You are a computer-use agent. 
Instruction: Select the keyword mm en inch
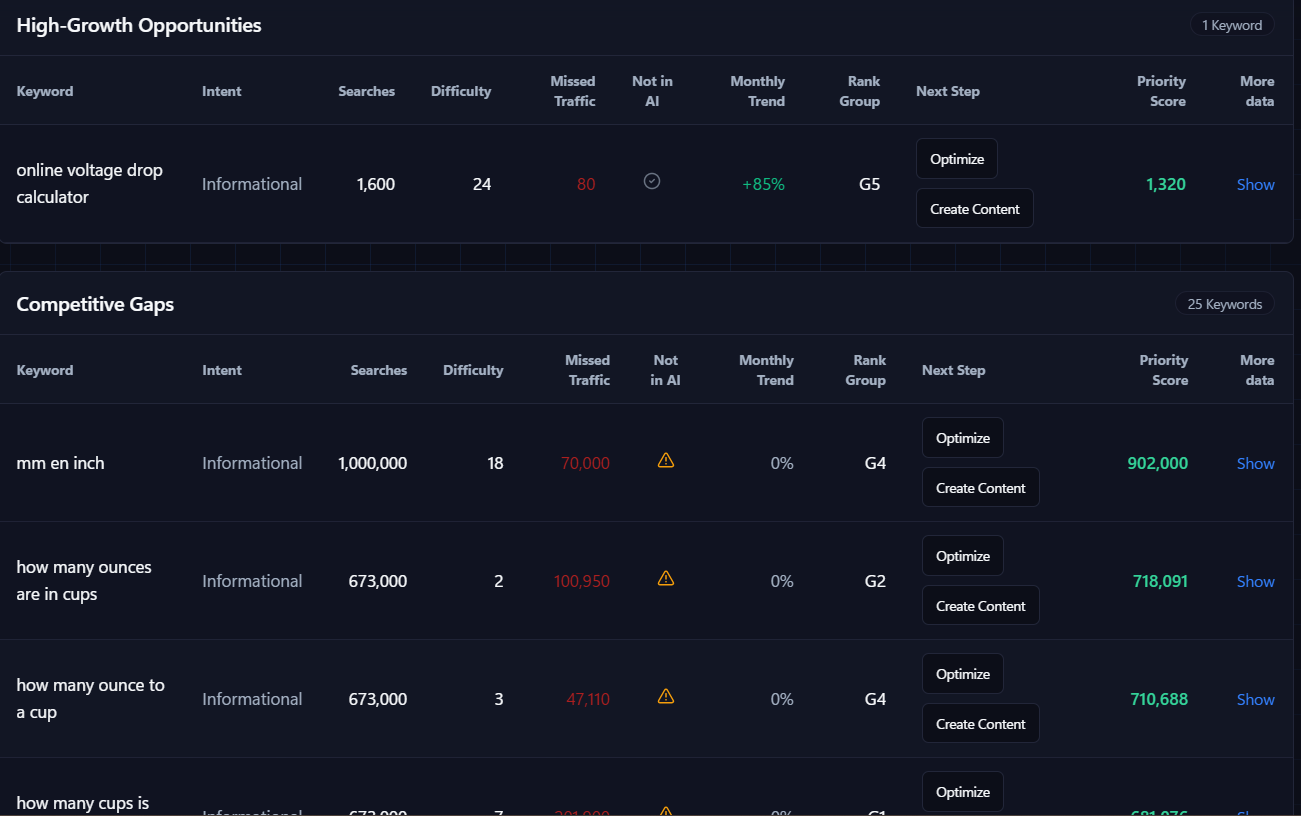(x=61, y=463)
